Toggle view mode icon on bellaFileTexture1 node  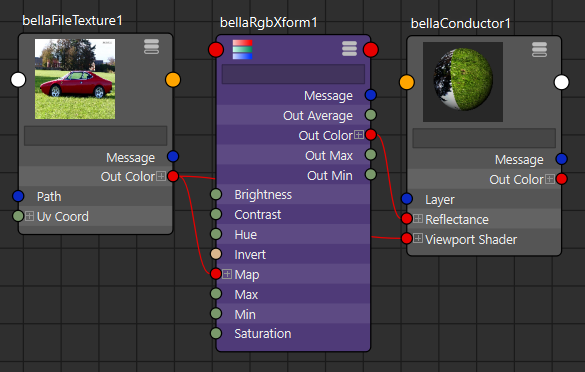pyautogui.click(x=151, y=47)
